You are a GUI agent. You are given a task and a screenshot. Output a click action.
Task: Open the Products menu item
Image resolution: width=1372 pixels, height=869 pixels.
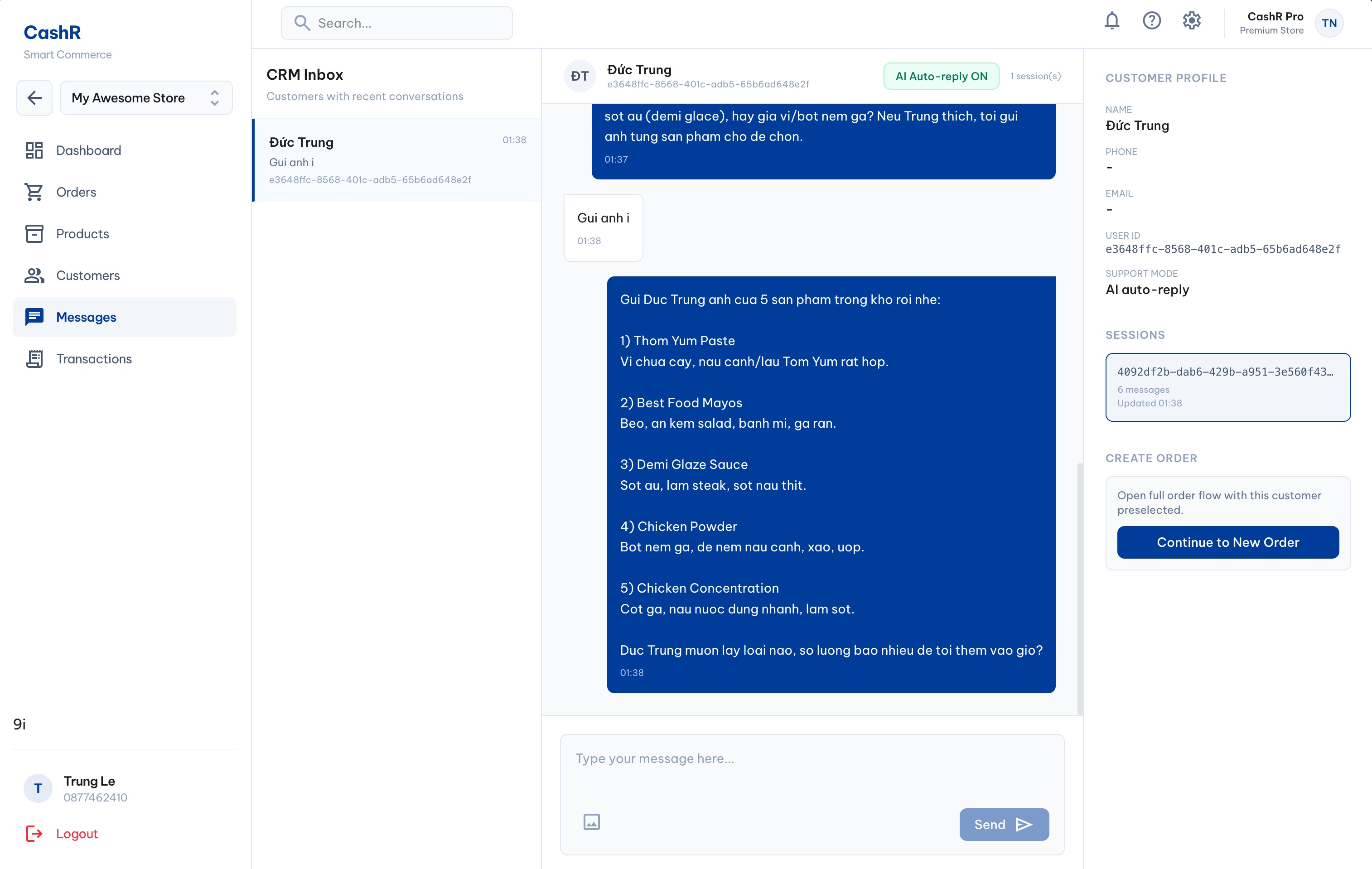pos(82,234)
